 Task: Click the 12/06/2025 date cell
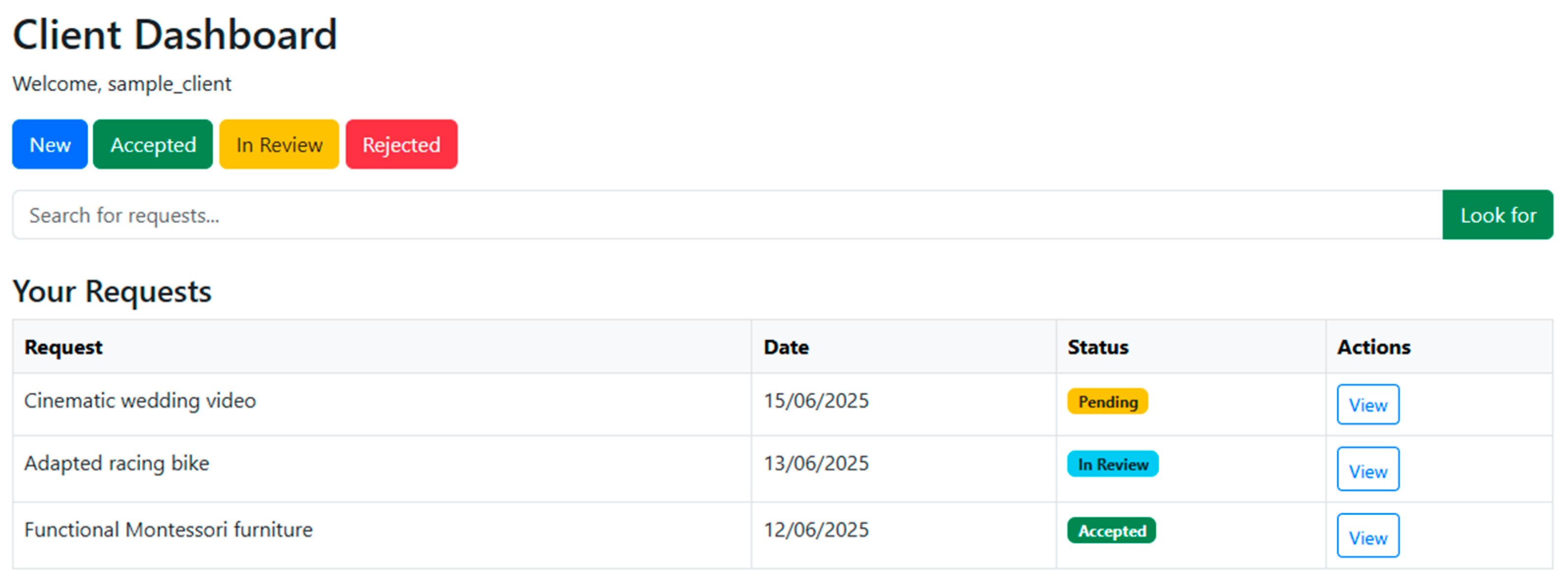(x=815, y=530)
